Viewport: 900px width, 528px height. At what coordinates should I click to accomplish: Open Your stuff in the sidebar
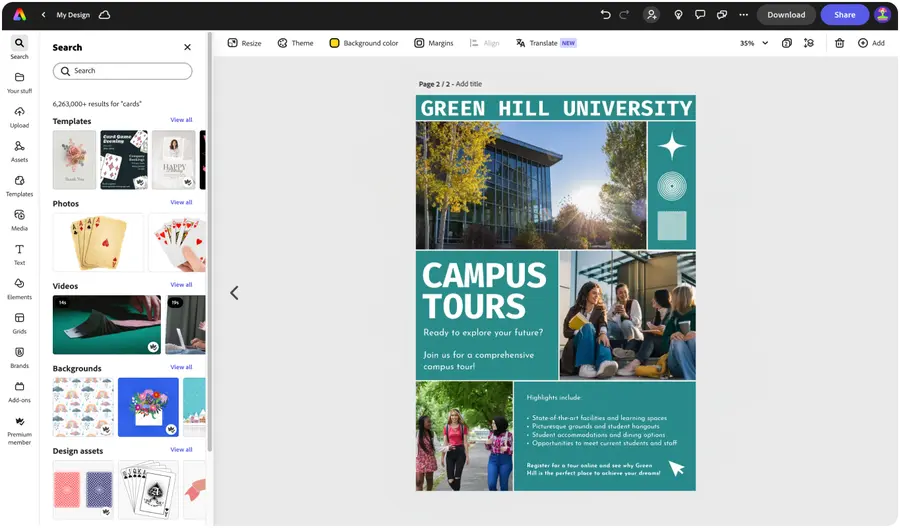20,83
